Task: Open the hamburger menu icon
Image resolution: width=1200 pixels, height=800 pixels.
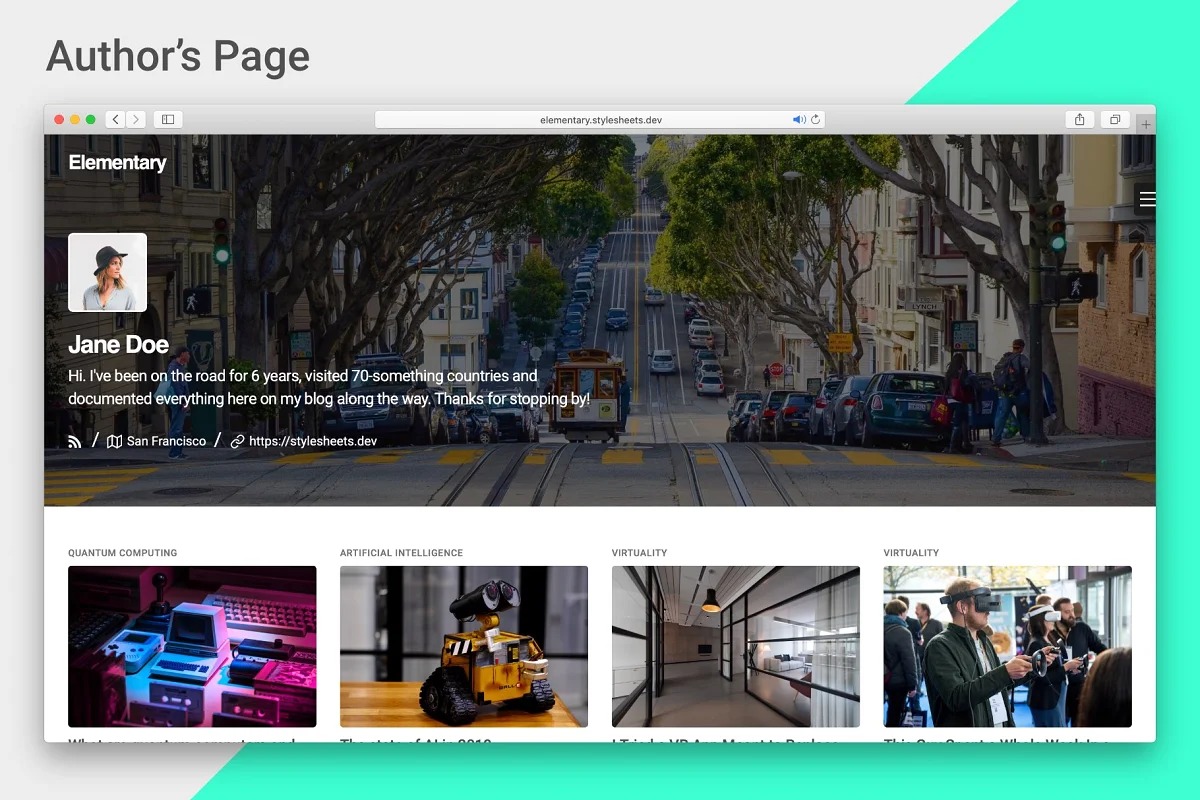Action: [x=1147, y=199]
